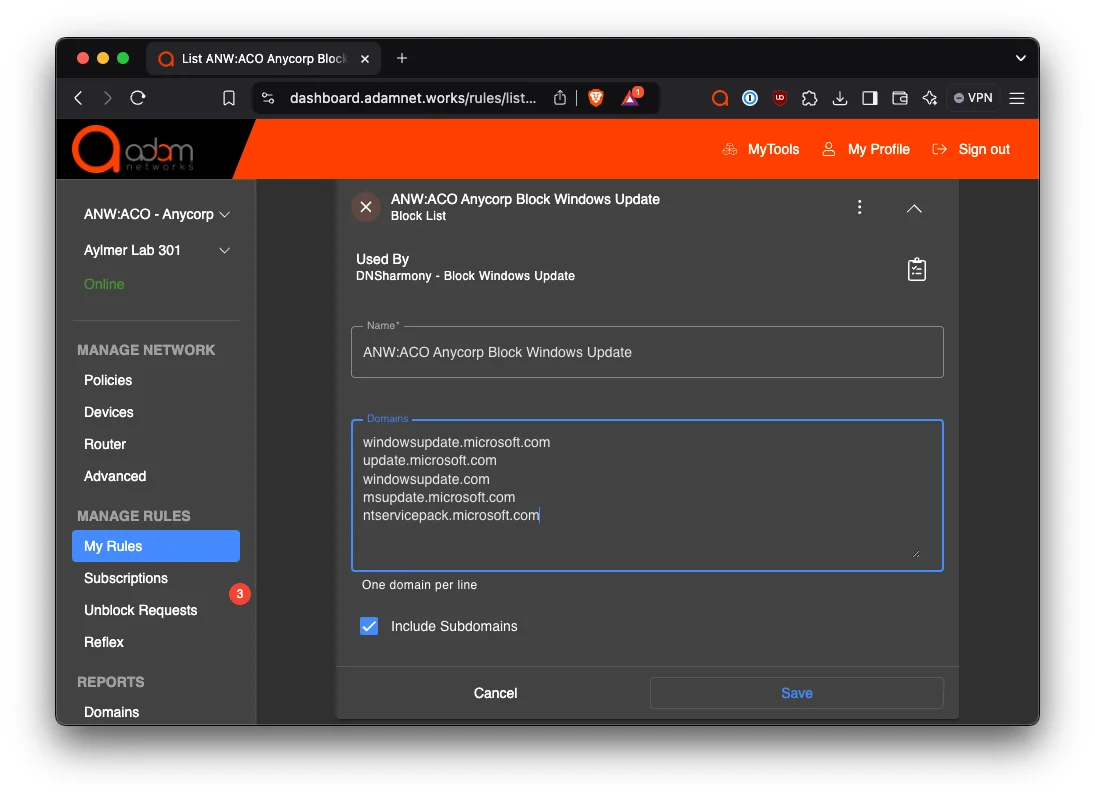
Task: Open the tab search chevron at the window's top right
Action: (1020, 59)
